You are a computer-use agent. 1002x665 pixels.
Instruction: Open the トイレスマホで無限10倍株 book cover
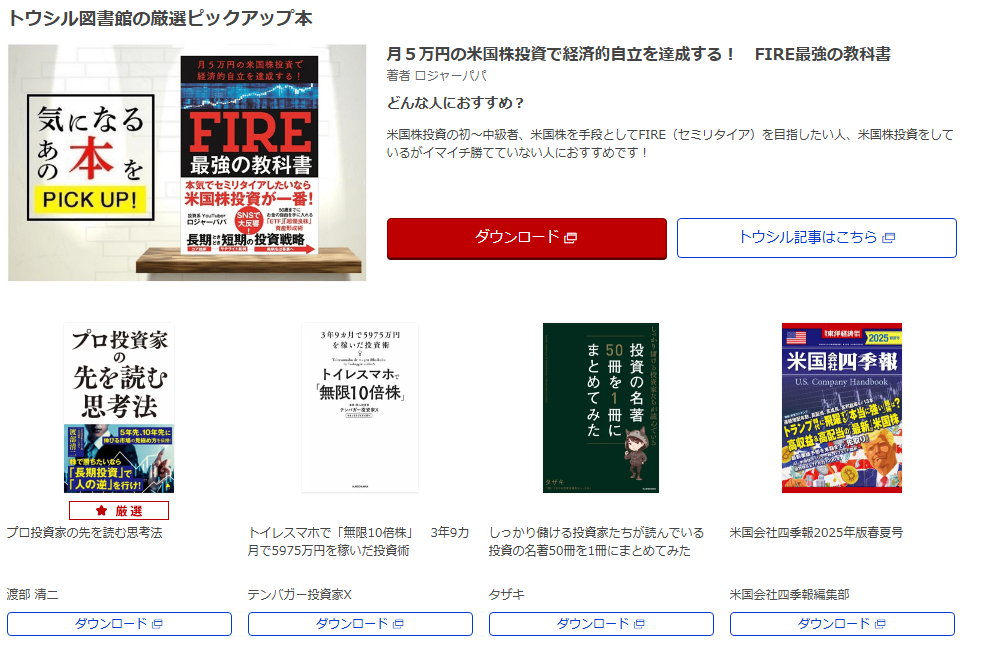360,408
